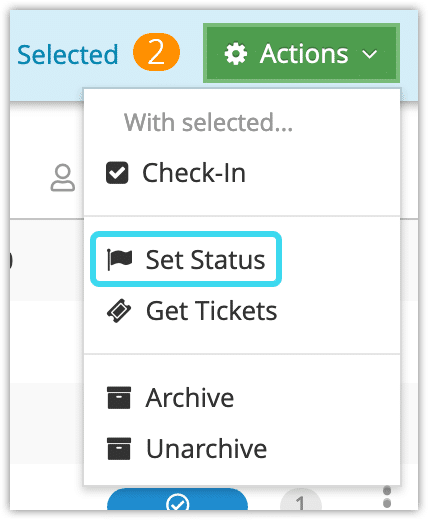Click the ticket icon beside Get Tickets
Screen dimensions: 428x520
coord(119,311)
